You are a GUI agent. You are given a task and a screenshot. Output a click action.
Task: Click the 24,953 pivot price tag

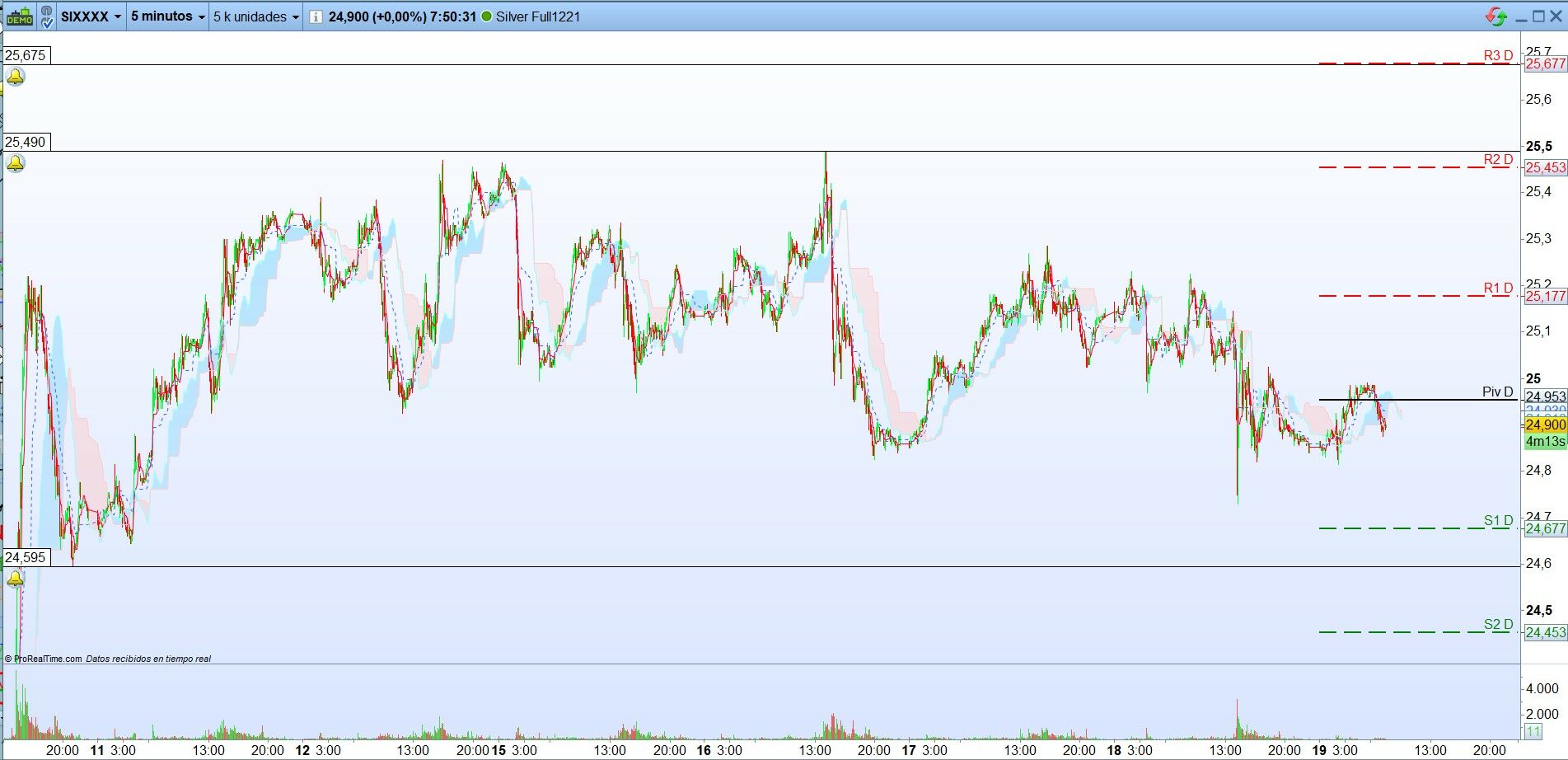[x=1545, y=396]
